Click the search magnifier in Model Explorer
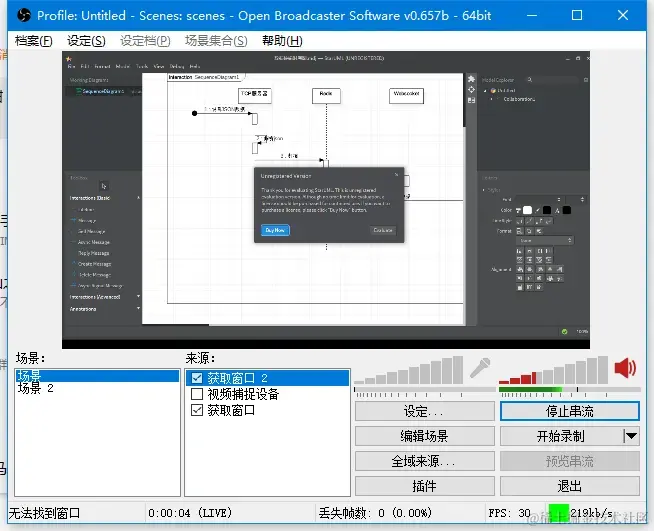 click(x=530, y=80)
